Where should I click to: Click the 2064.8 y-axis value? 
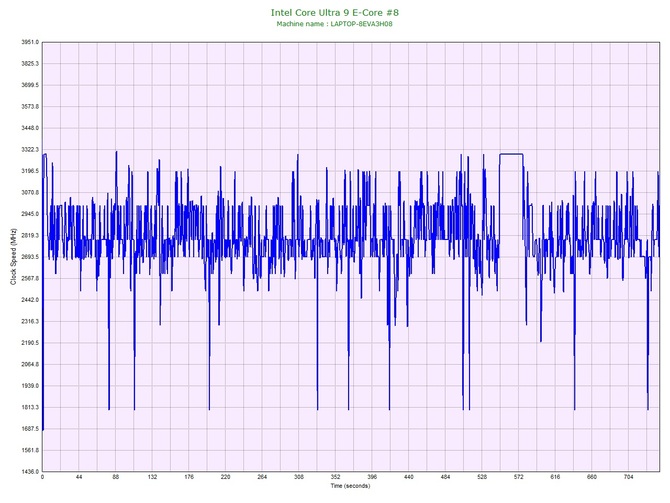click(30, 364)
